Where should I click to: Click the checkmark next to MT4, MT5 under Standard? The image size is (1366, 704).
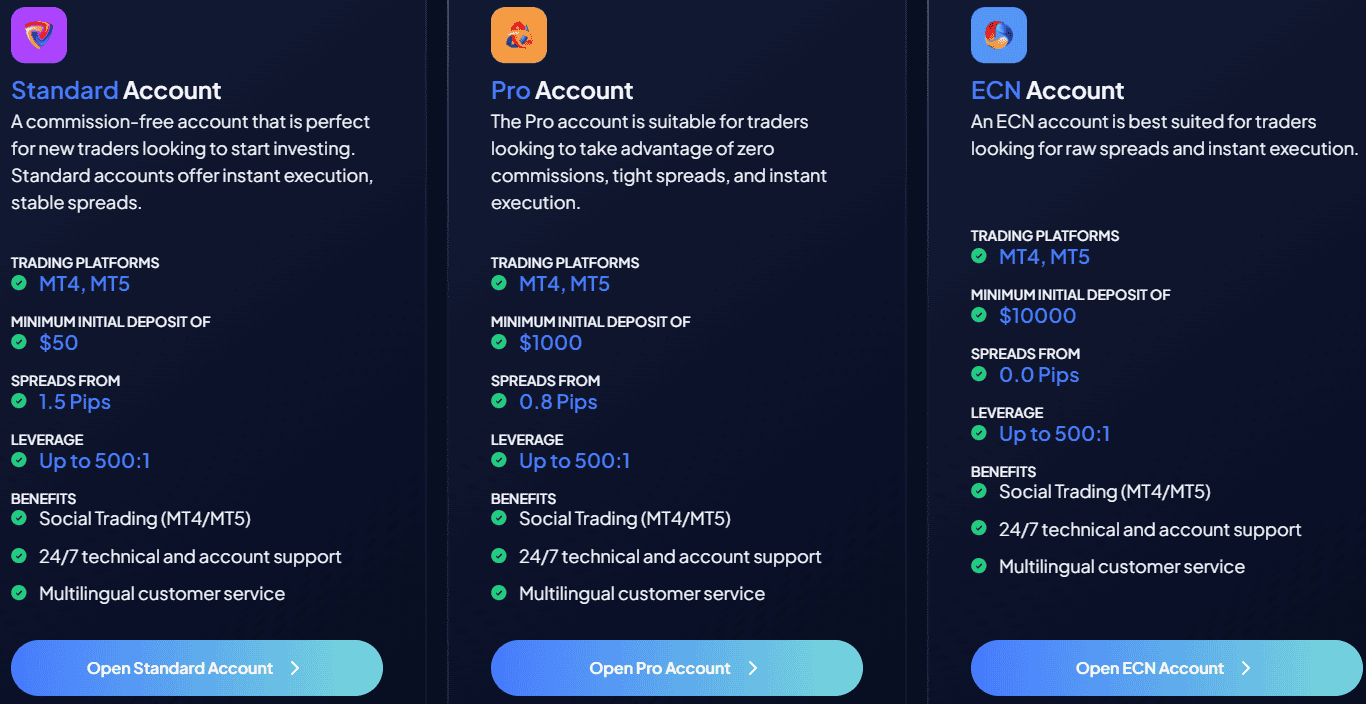(x=18, y=283)
